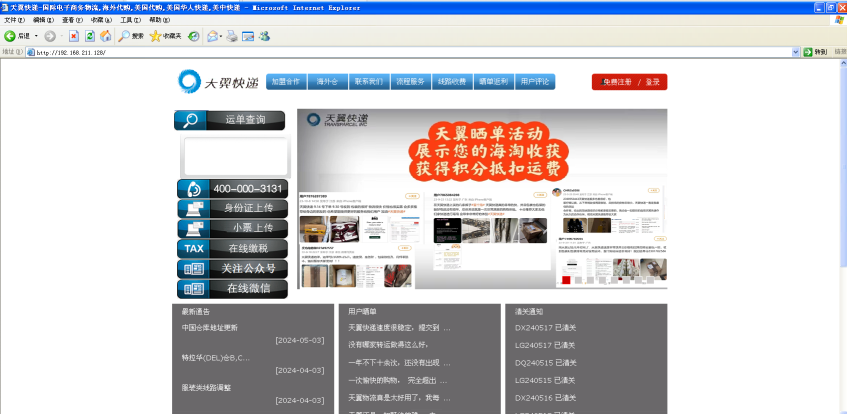Open the 编辑 (Edit) menu
Image resolution: width=847 pixels, height=414 pixels.
(43, 20)
